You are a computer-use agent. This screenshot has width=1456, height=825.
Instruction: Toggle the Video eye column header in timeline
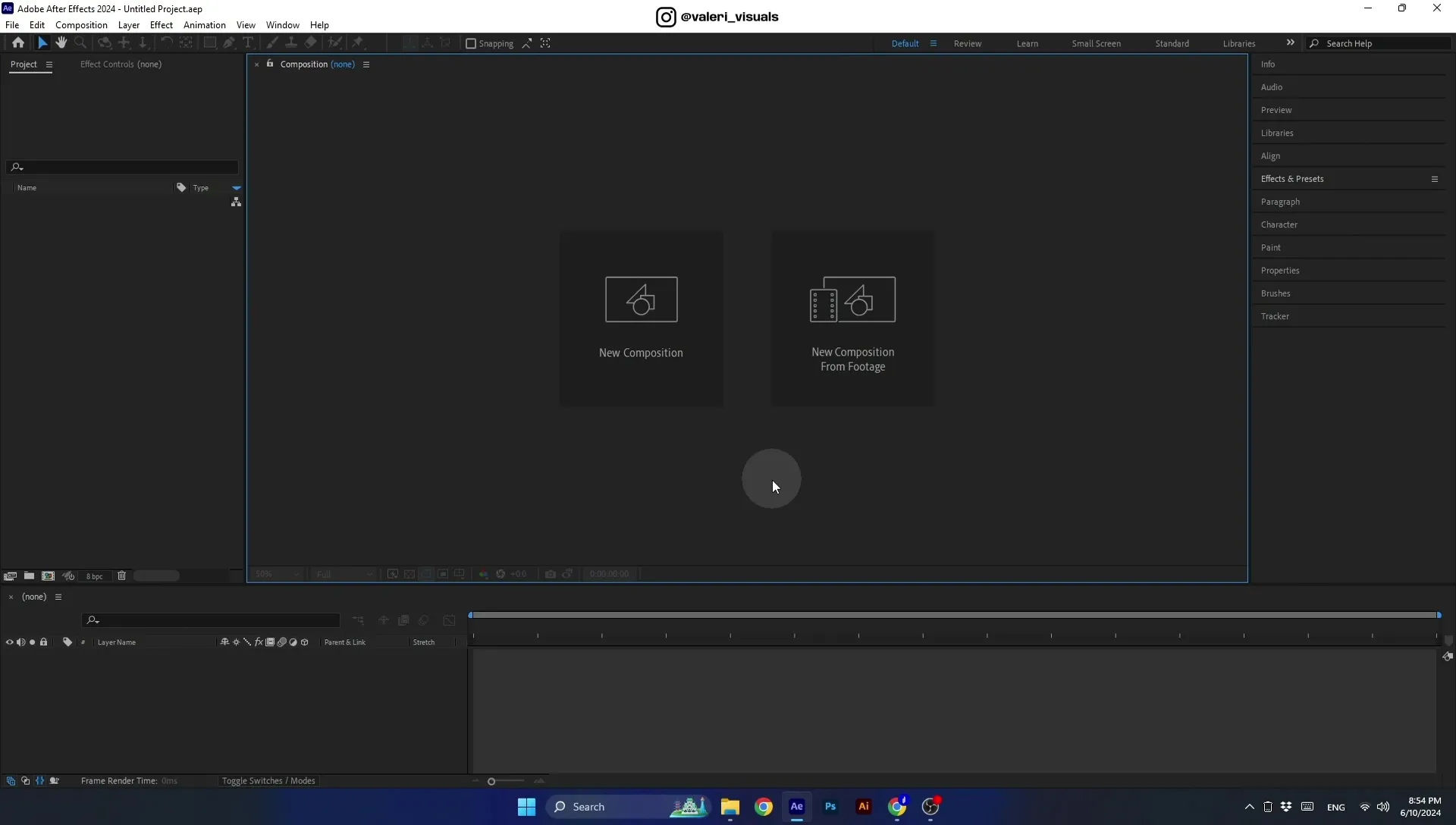click(x=9, y=642)
